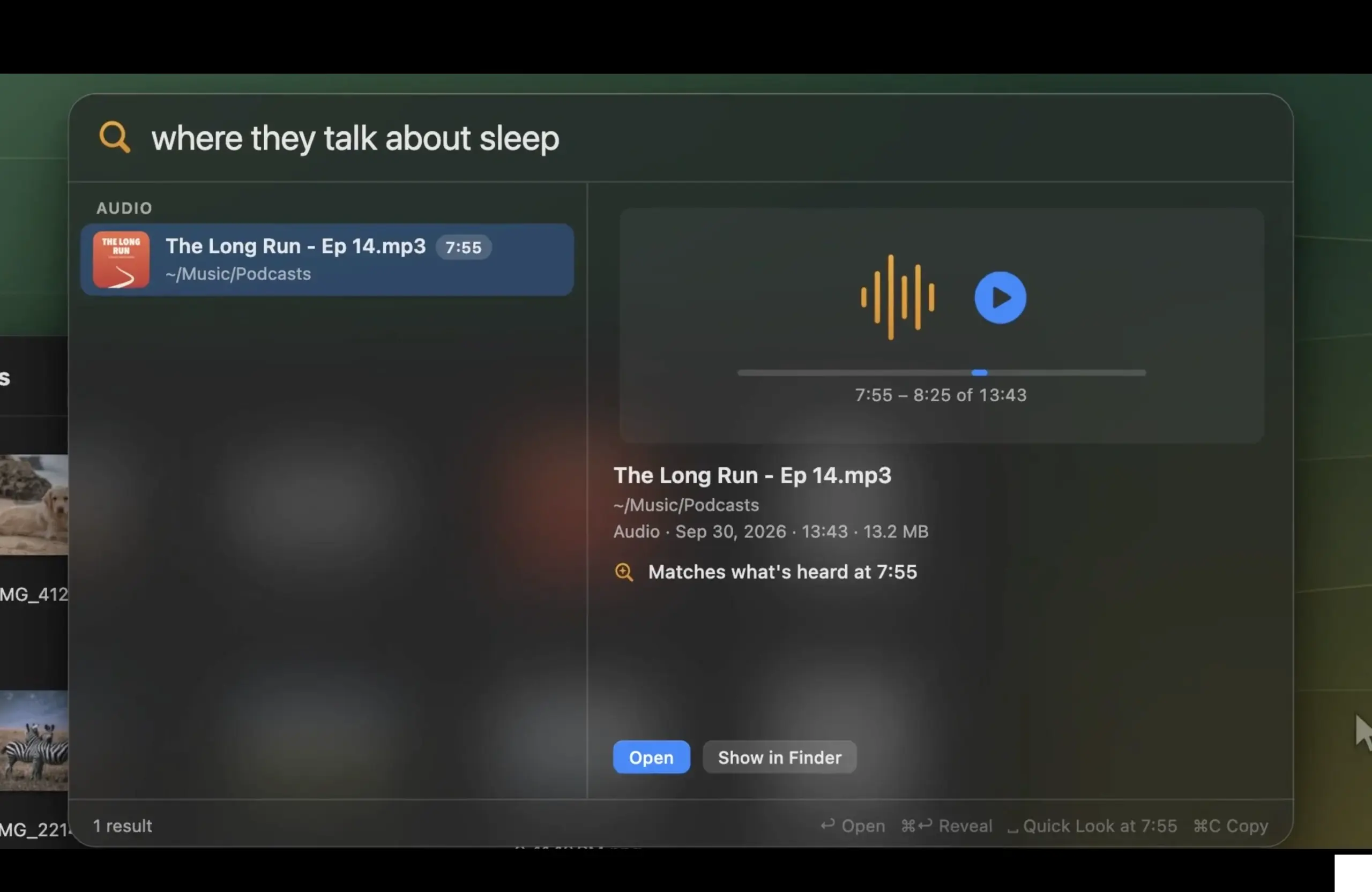This screenshot has width=1372, height=892.
Task: Click the 'Quick Look at 7:55' footer hint
Action: click(1092, 826)
